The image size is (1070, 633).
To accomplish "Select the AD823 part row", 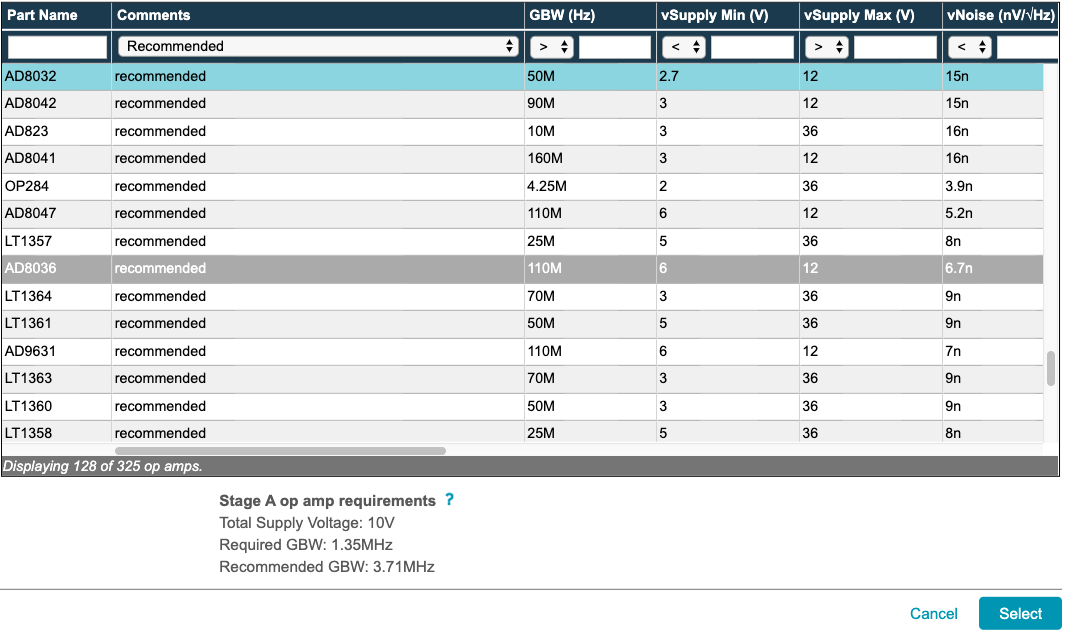I will click(x=522, y=131).
